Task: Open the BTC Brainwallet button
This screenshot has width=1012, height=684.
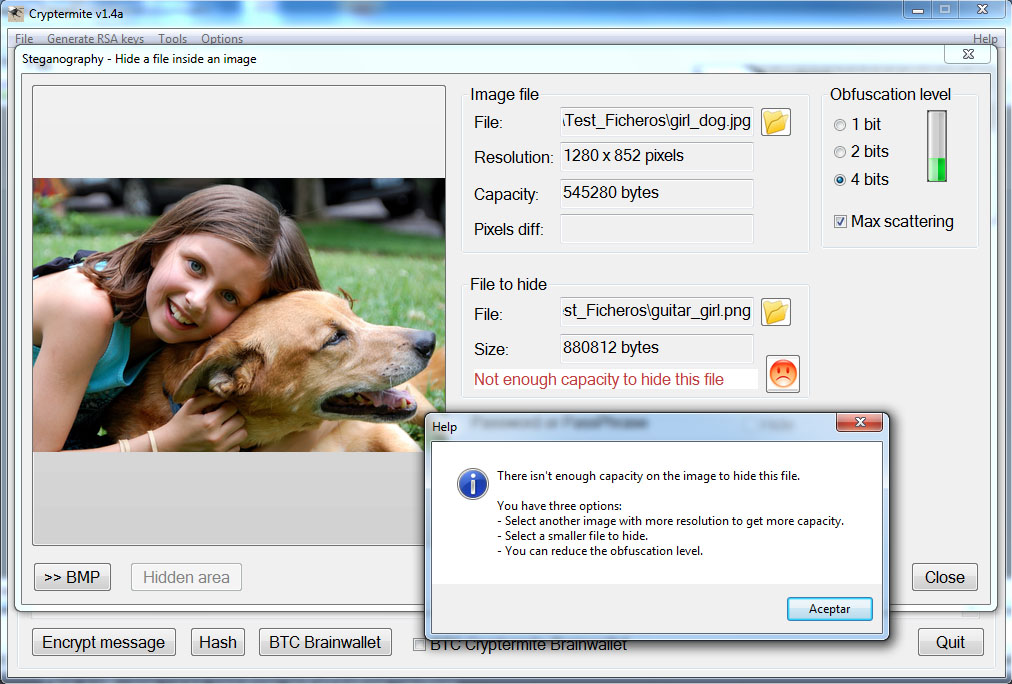Action: [325, 642]
